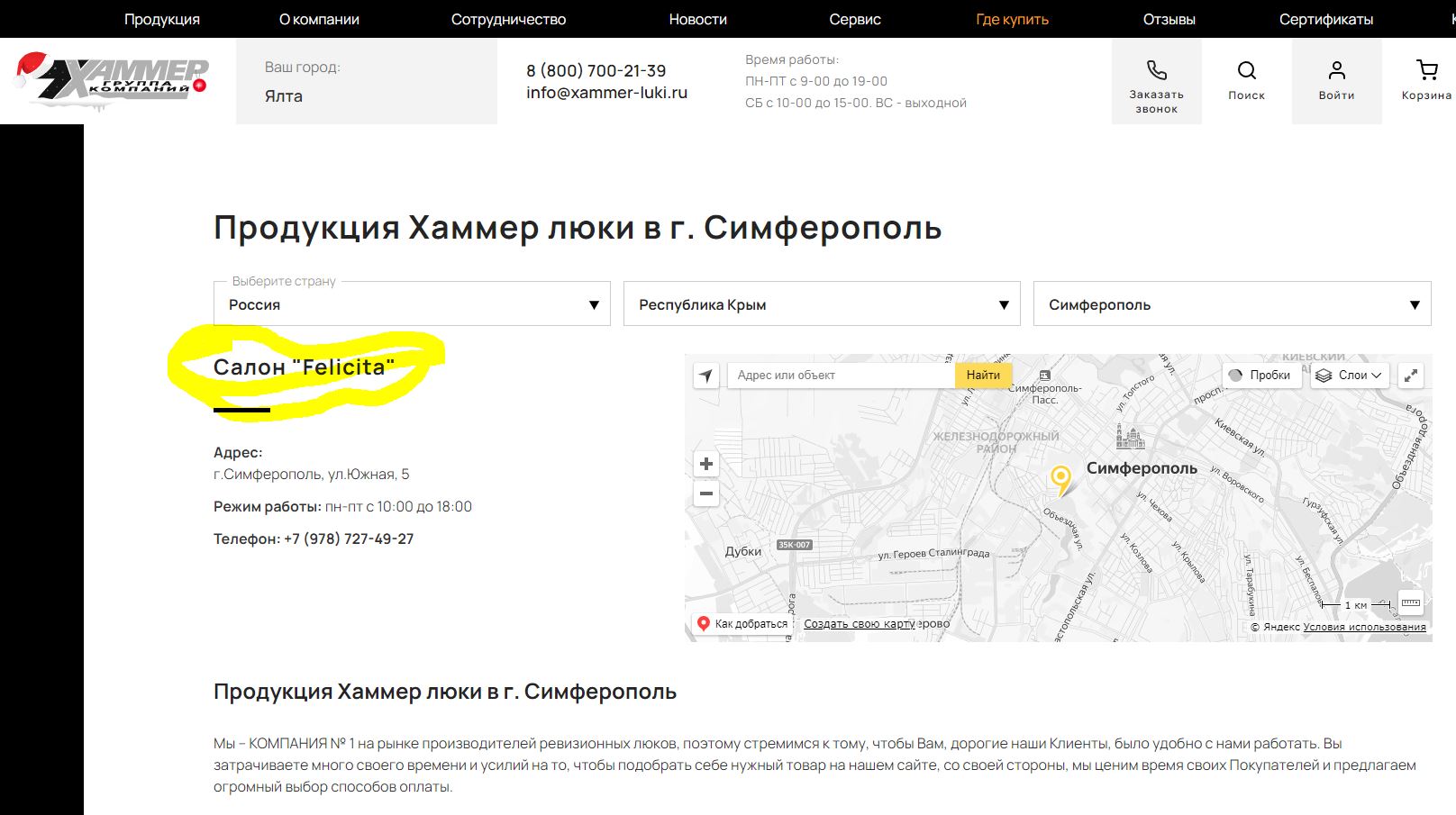Click the map ruler measurement tool
Viewport: 1456px width, 815px height.
tap(1411, 602)
